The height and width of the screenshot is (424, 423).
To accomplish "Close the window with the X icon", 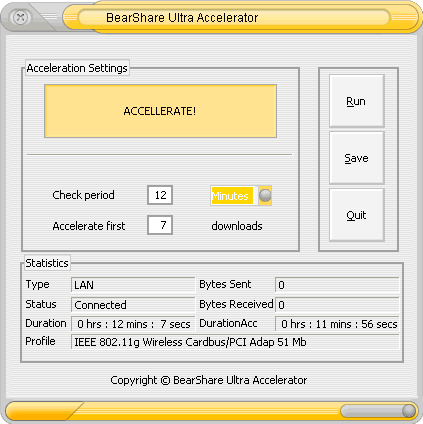I will click(20, 17).
